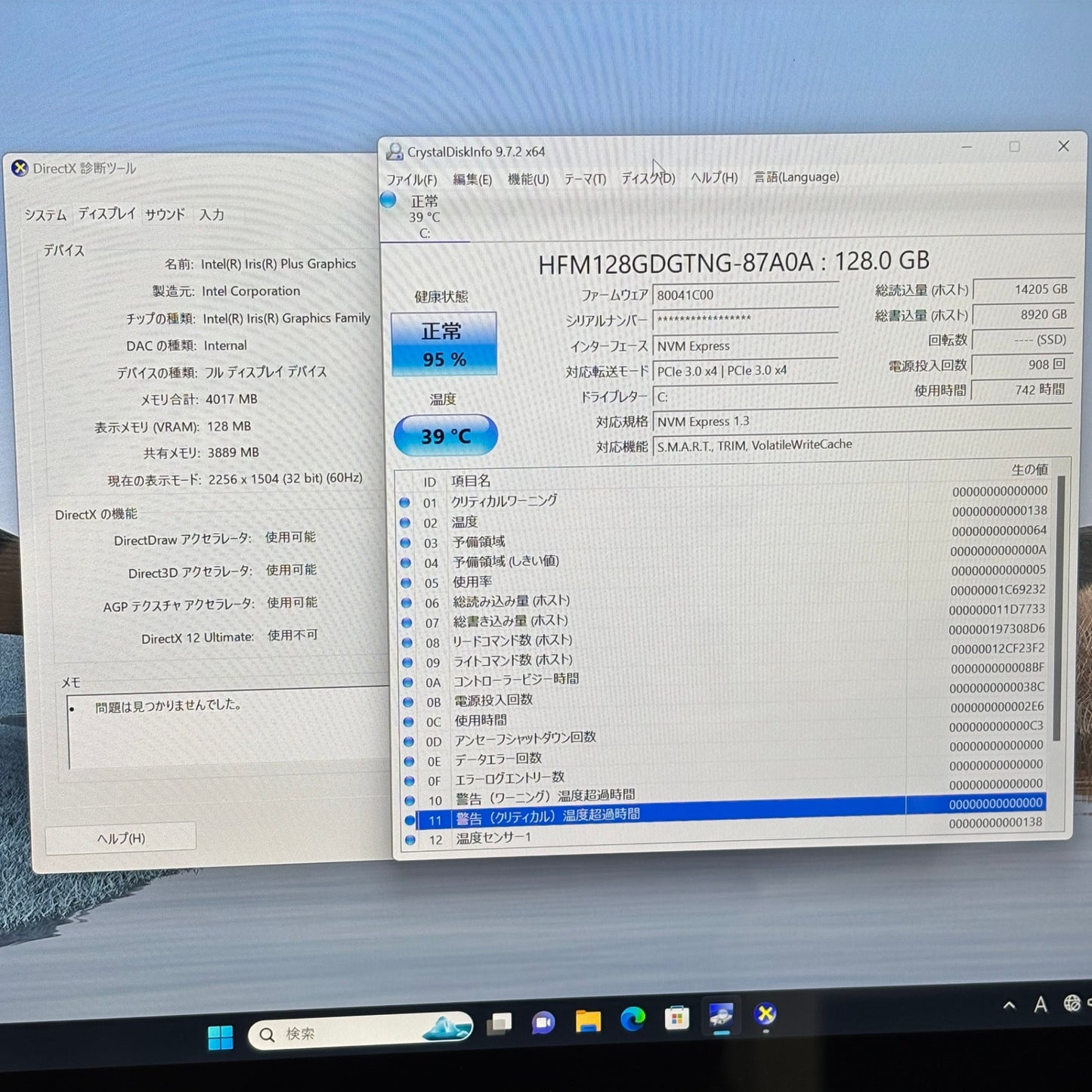Click status dot for 温度センサー1 row
This screenshot has width=1092, height=1092.
pyautogui.click(x=410, y=840)
